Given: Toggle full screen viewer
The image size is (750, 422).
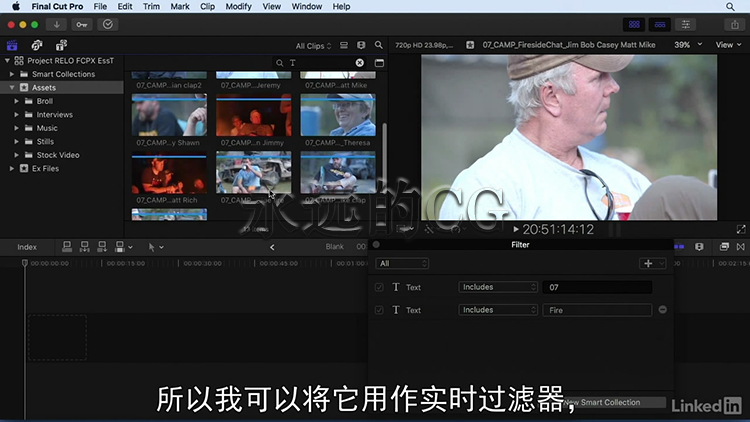Looking at the screenshot, I should pyautogui.click(x=741, y=230).
